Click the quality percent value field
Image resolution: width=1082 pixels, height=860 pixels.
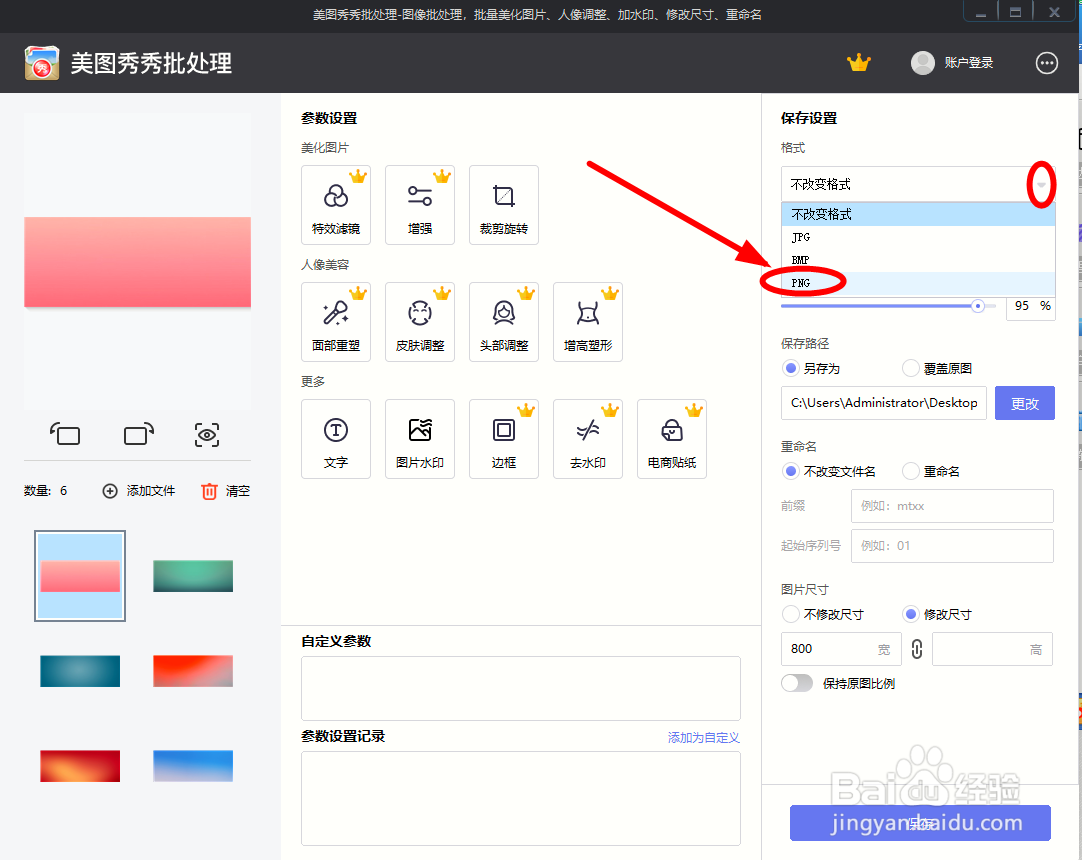click(1030, 306)
